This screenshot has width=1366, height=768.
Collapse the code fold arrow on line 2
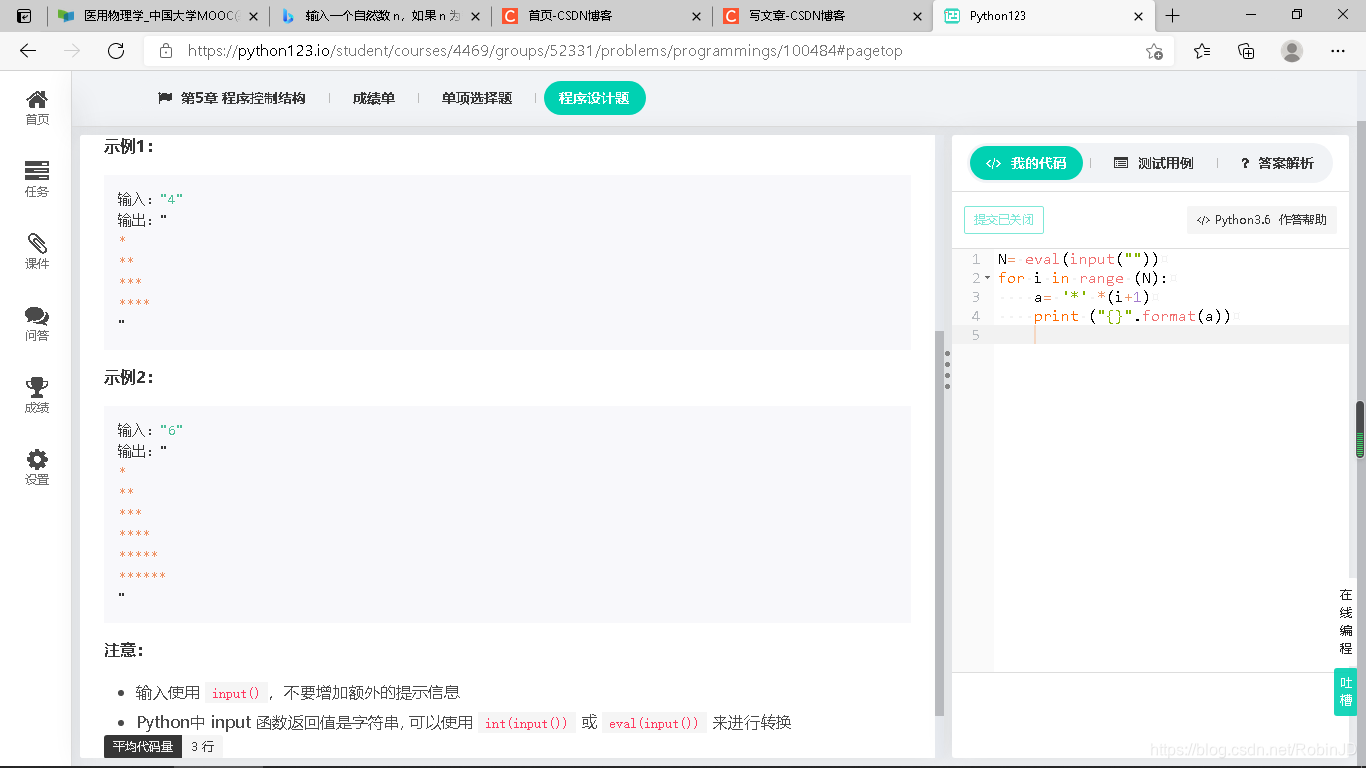(x=988, y=278)
